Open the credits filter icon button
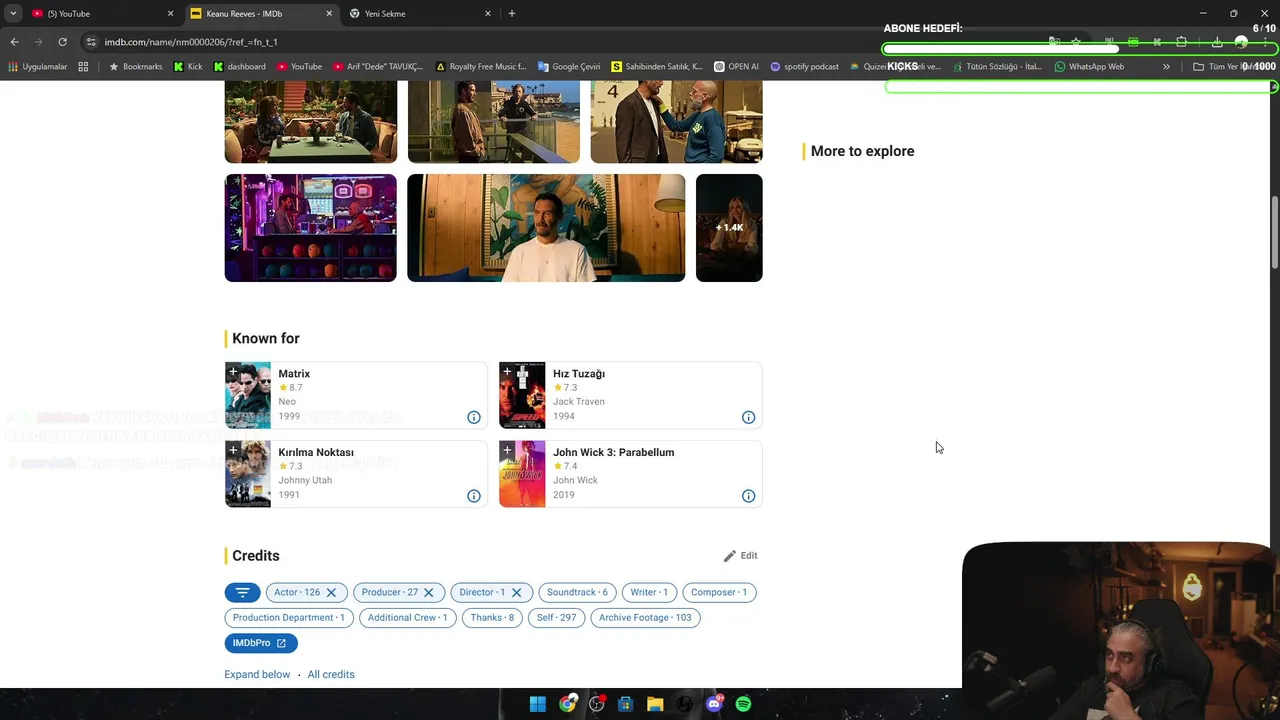1280x720 pixels. pos(242,593)
